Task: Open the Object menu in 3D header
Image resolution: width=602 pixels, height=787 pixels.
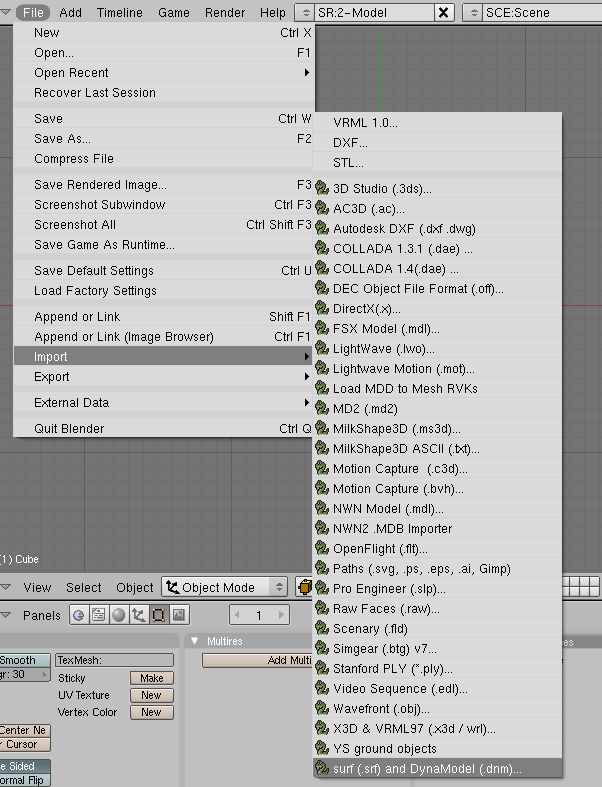Action: tap(135, 587)
